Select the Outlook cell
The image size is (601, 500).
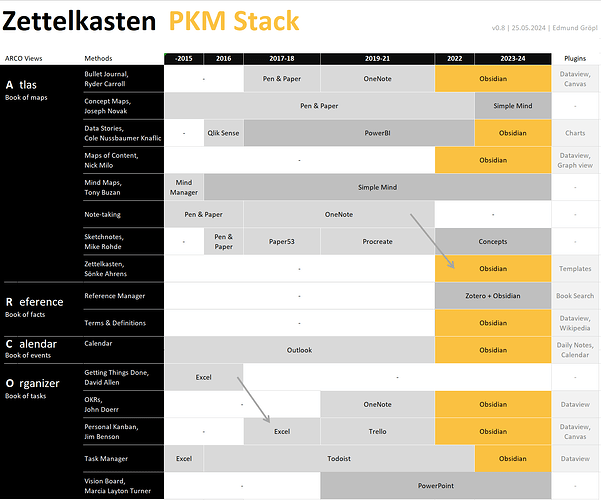(299, 350)
